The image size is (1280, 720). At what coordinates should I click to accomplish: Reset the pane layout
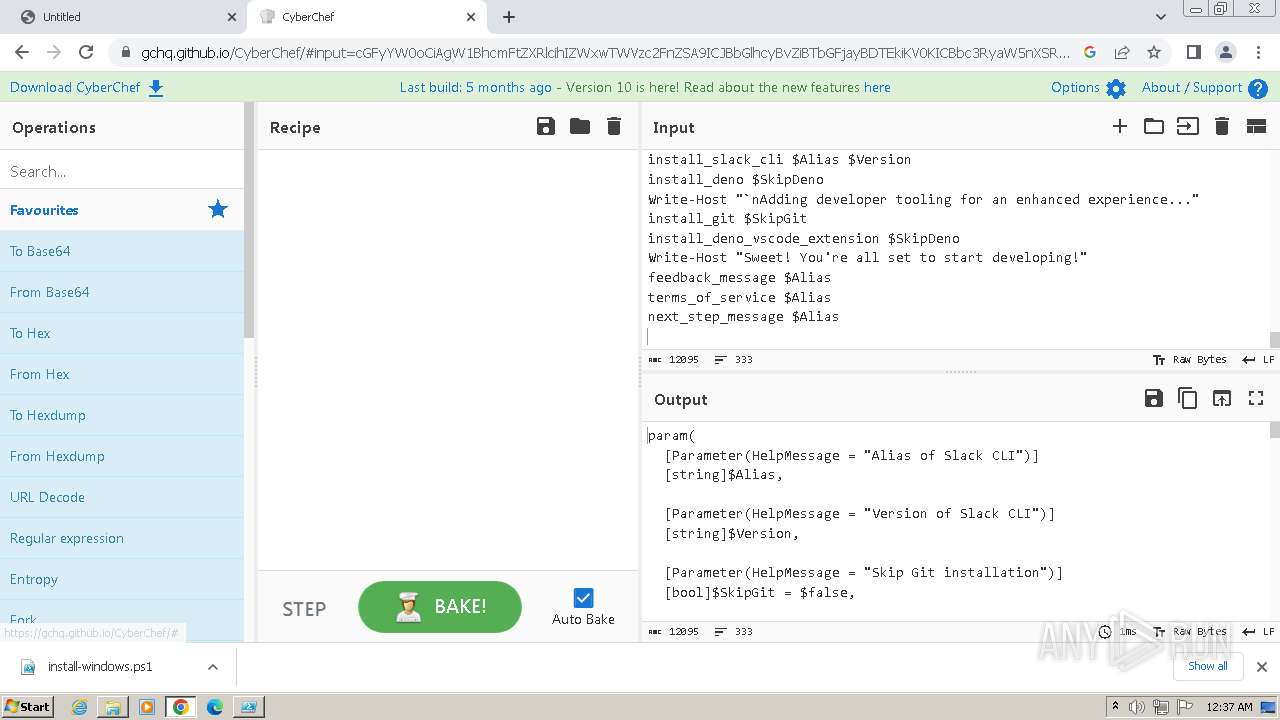[1256, 126]
